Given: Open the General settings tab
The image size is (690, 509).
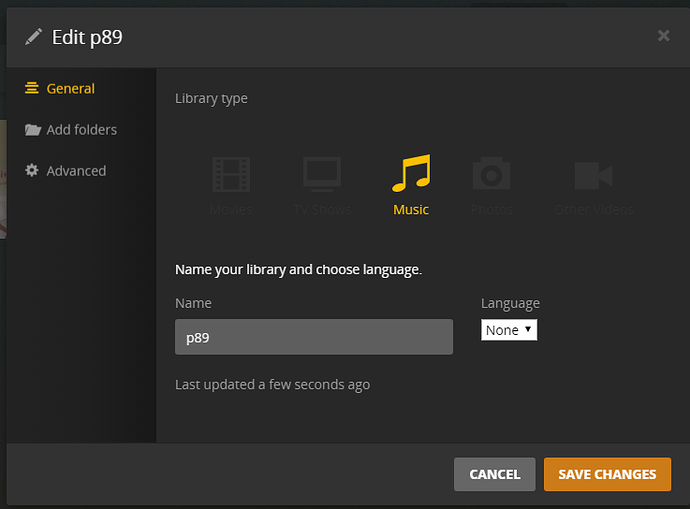Looking at the screenshot, I should 60,88.
